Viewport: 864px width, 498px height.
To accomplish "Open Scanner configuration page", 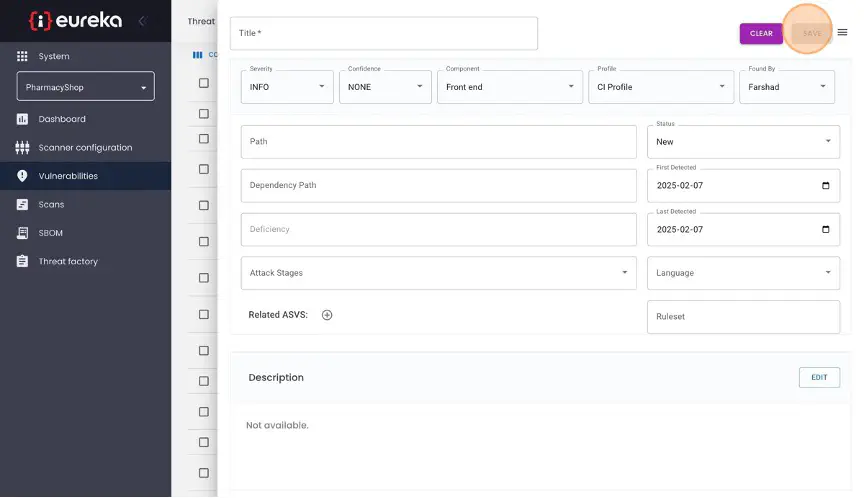I will click(x=85, y=148).
